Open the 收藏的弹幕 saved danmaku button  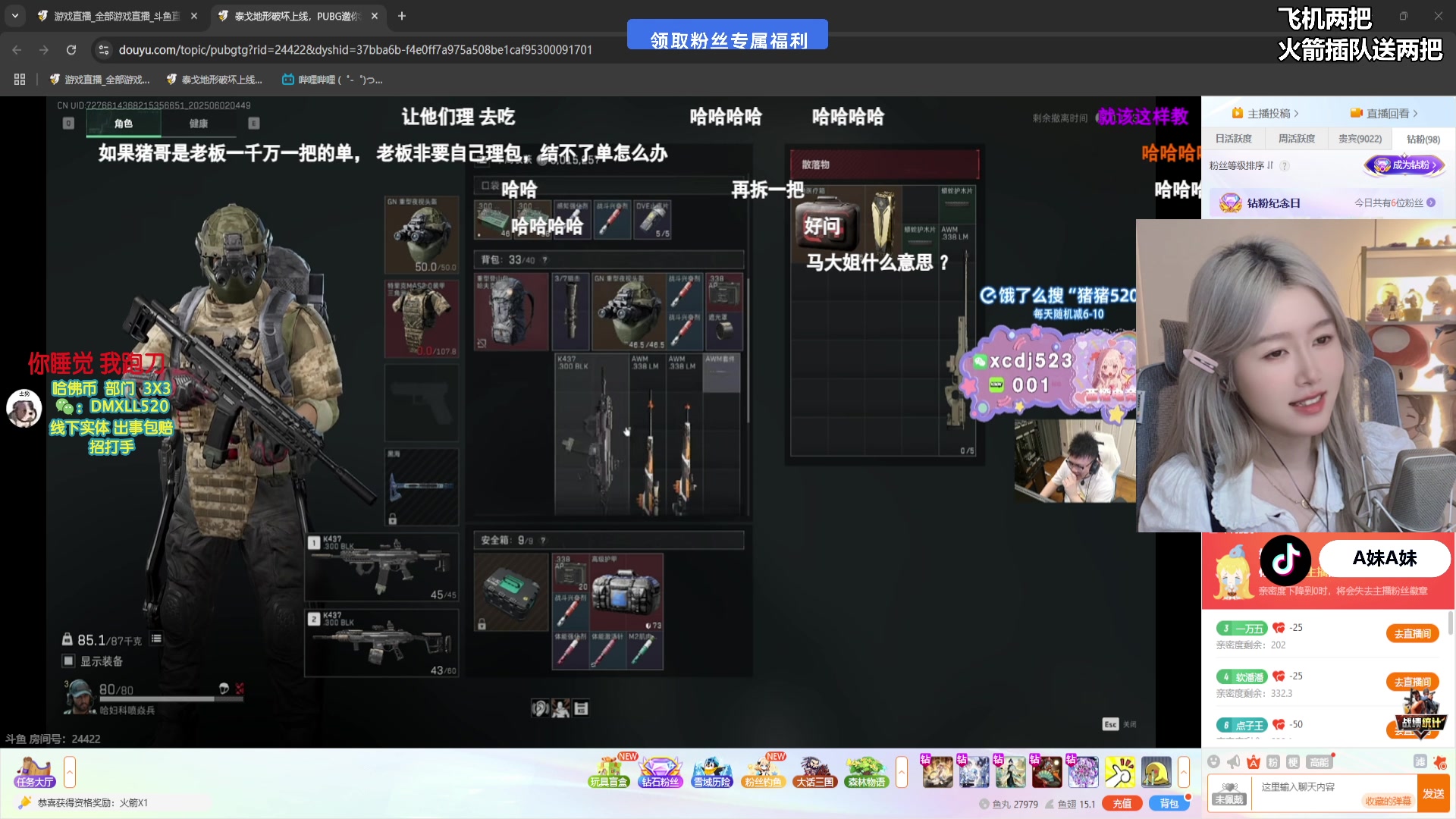click(x=1388, y=801)
